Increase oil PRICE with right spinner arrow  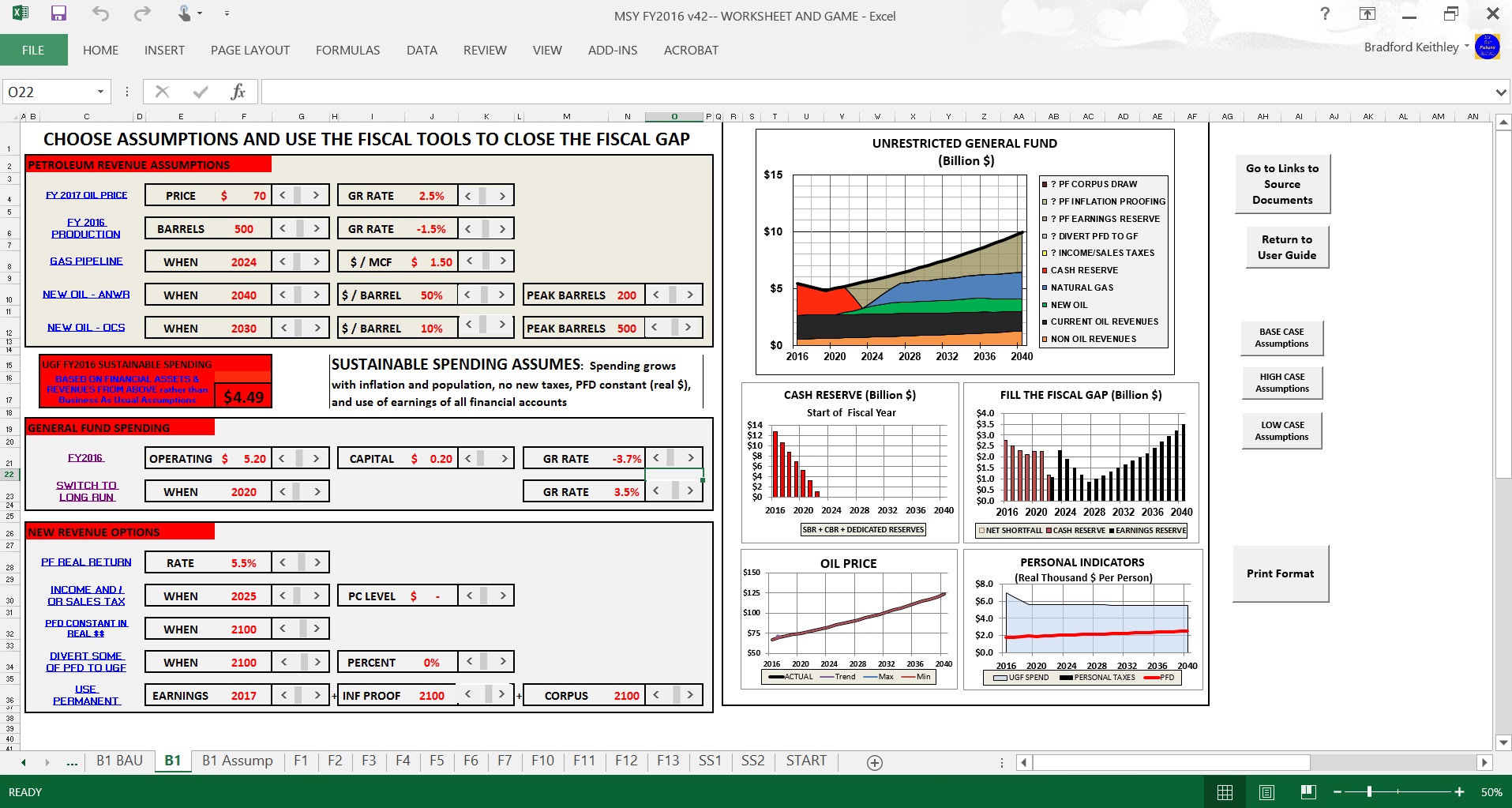click(x=316, y=195)
